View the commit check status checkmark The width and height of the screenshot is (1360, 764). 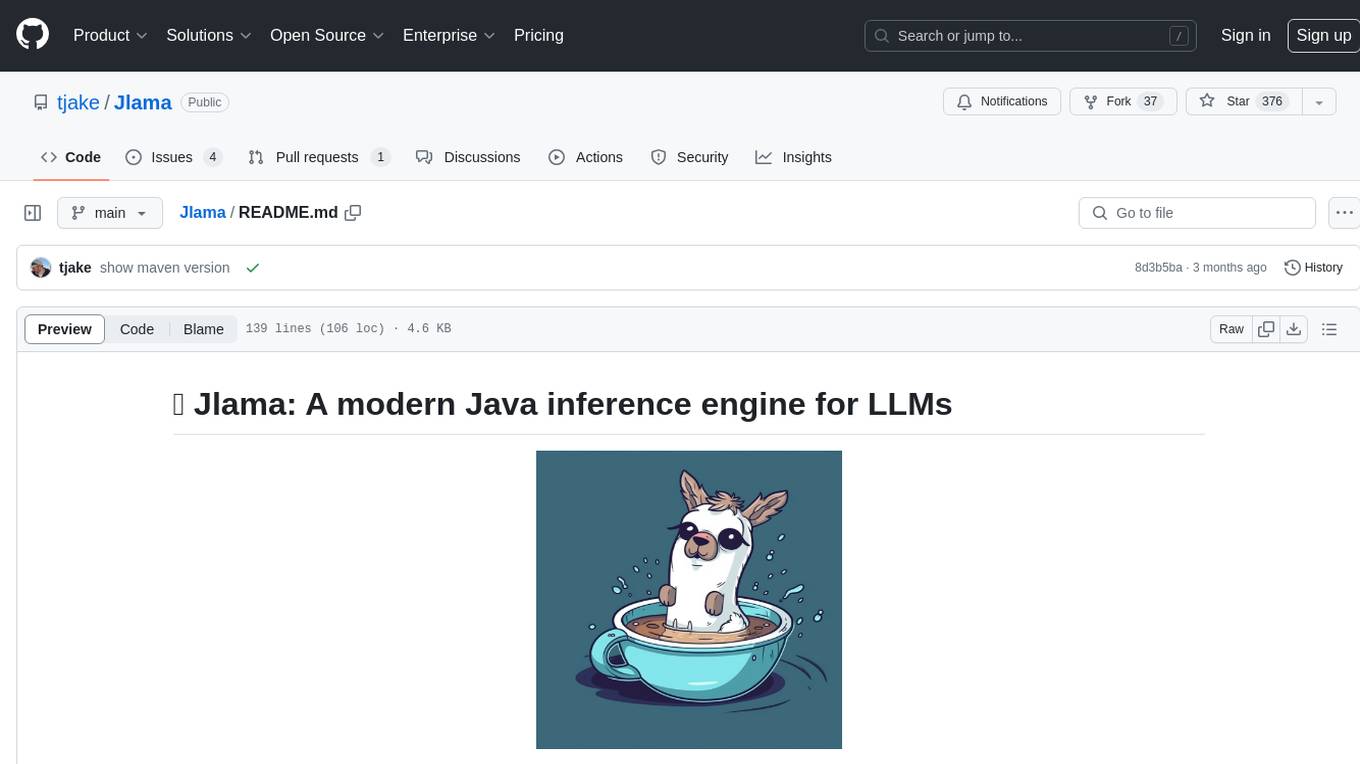point(253,268)
